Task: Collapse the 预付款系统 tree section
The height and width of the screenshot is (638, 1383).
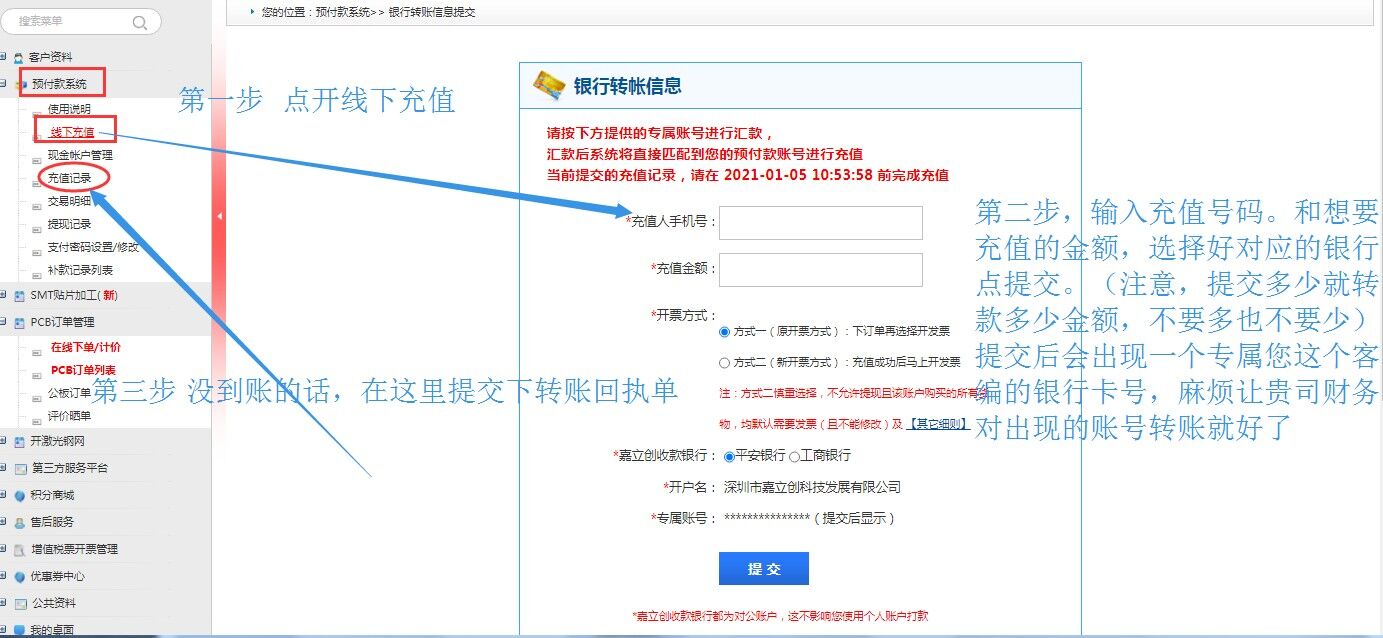Action: coord(4,84)
